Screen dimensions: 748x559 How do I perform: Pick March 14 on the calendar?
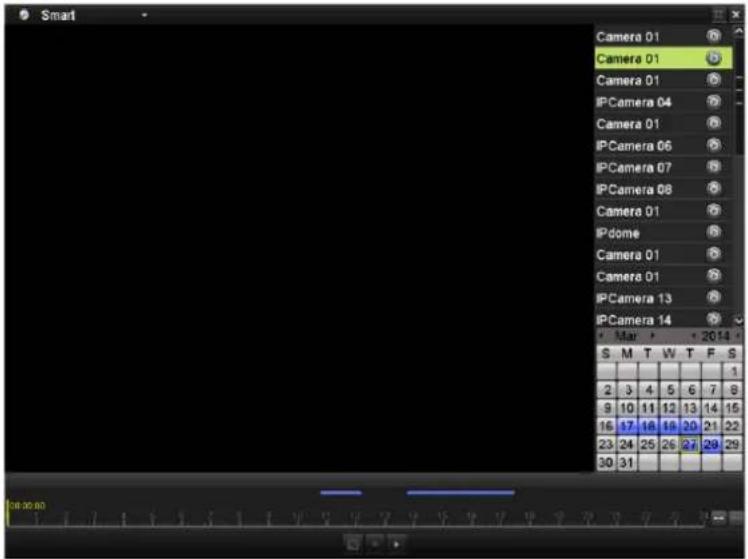711,408
